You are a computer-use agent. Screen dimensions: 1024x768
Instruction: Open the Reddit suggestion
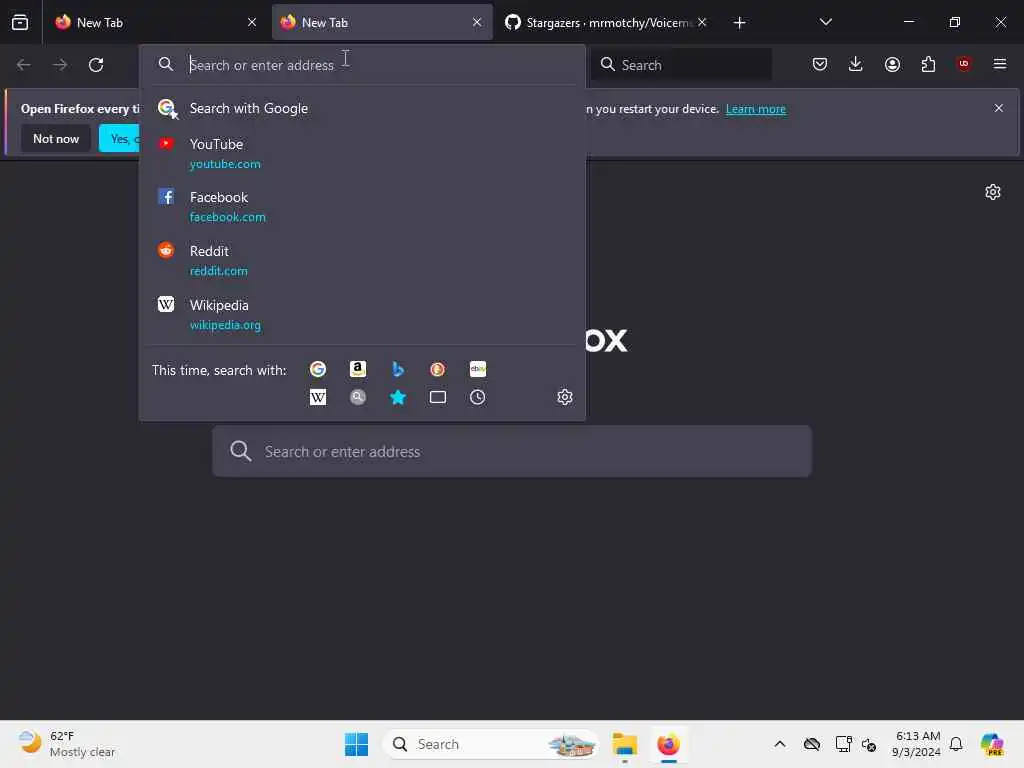pyautogui.click(x=362, y=261)
